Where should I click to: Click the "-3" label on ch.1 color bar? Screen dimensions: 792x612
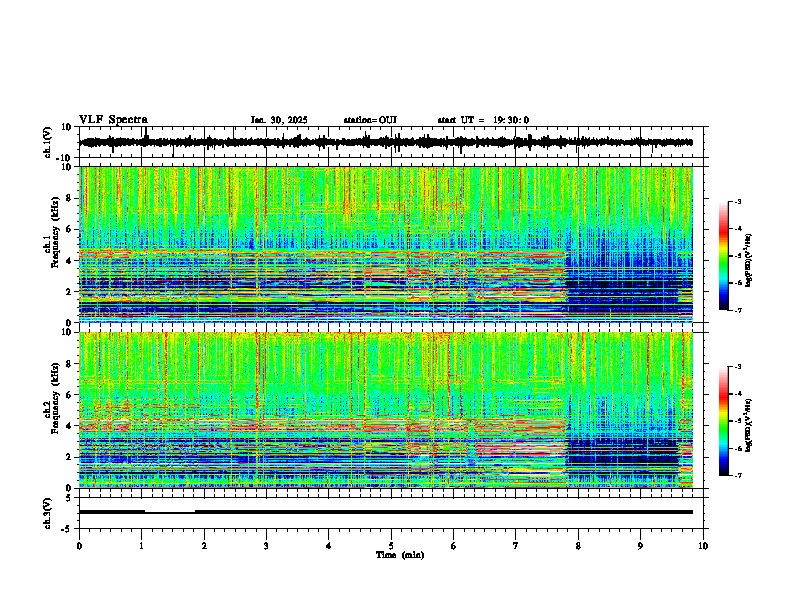click(x=737, y=202)
